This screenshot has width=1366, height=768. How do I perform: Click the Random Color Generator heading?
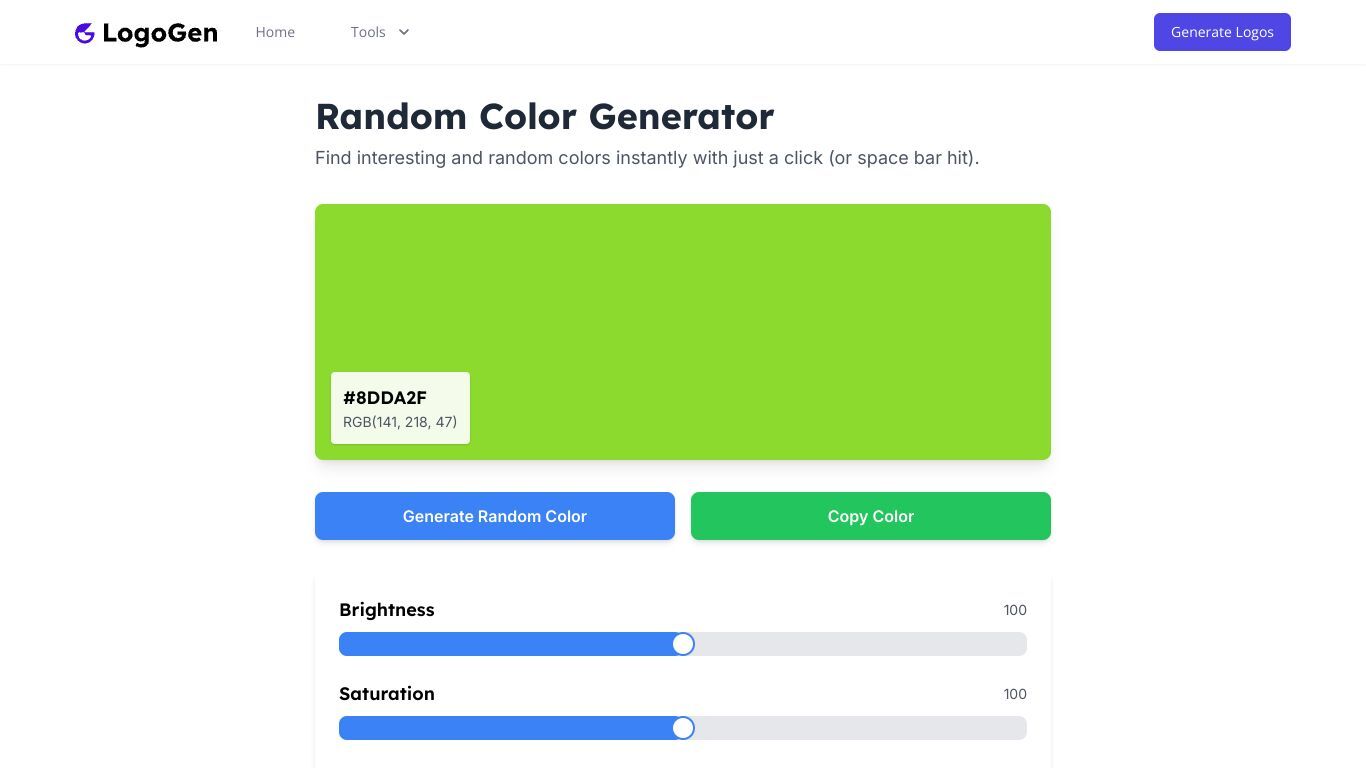pos(545,116)
